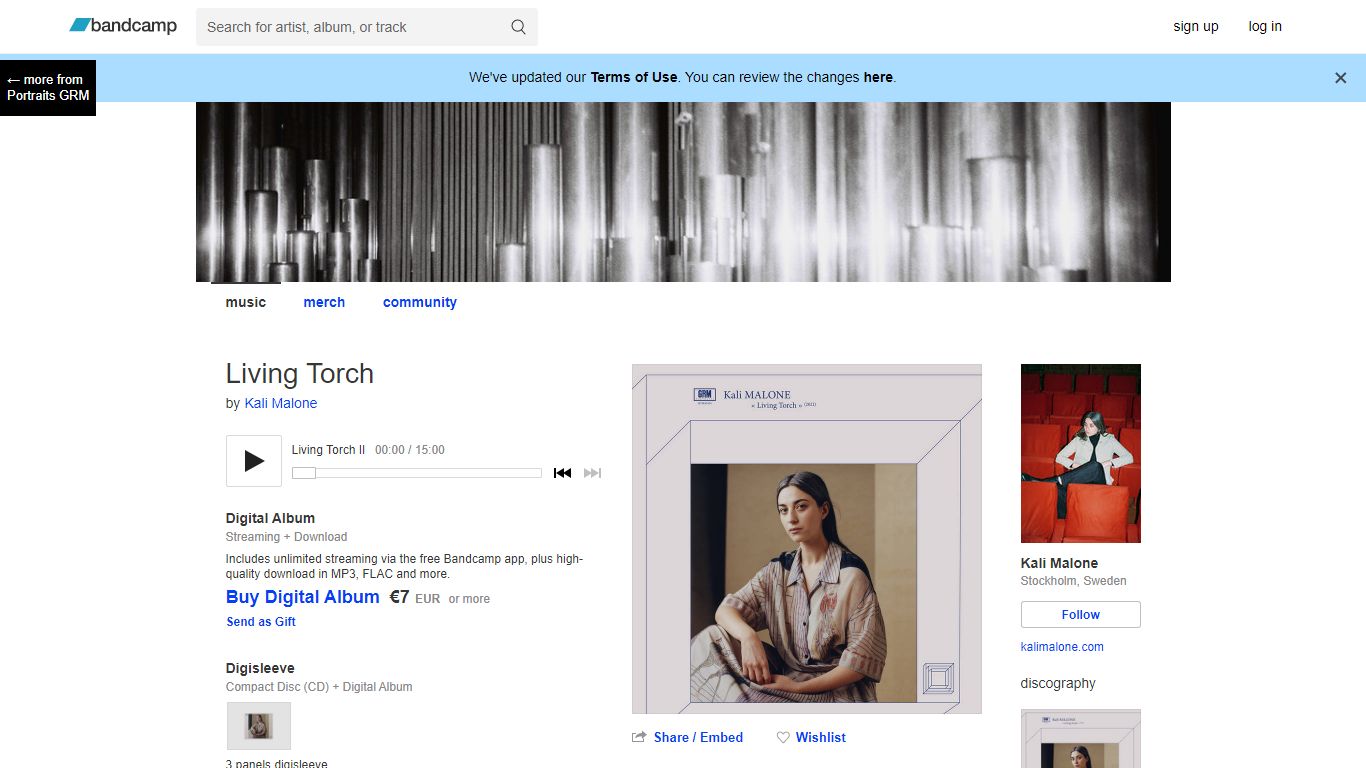Open the Kali Malone artist link
The height and width of the screenshot is (768, 1366).
click(281, 403)
